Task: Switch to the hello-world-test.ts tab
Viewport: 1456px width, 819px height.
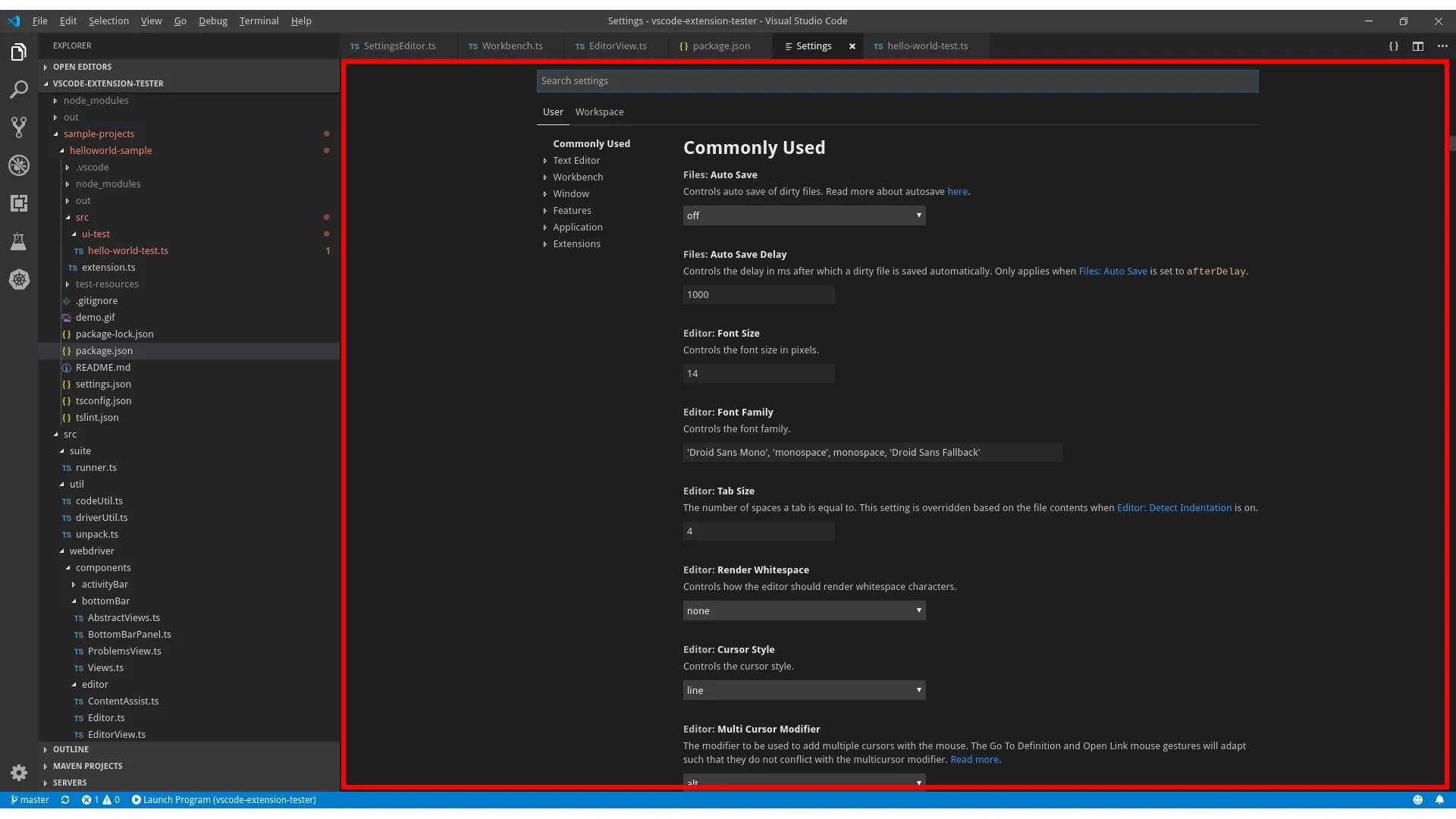Action: pos(927,46)
